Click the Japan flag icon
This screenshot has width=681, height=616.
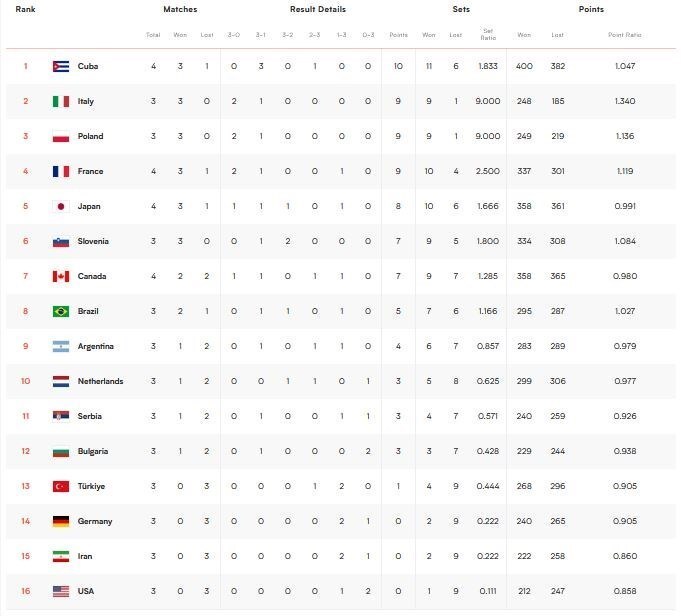pos(60,206)
